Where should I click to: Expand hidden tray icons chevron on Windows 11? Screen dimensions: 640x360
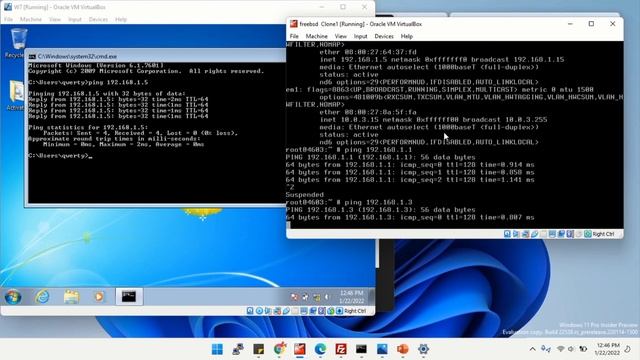tap(532, 349)
